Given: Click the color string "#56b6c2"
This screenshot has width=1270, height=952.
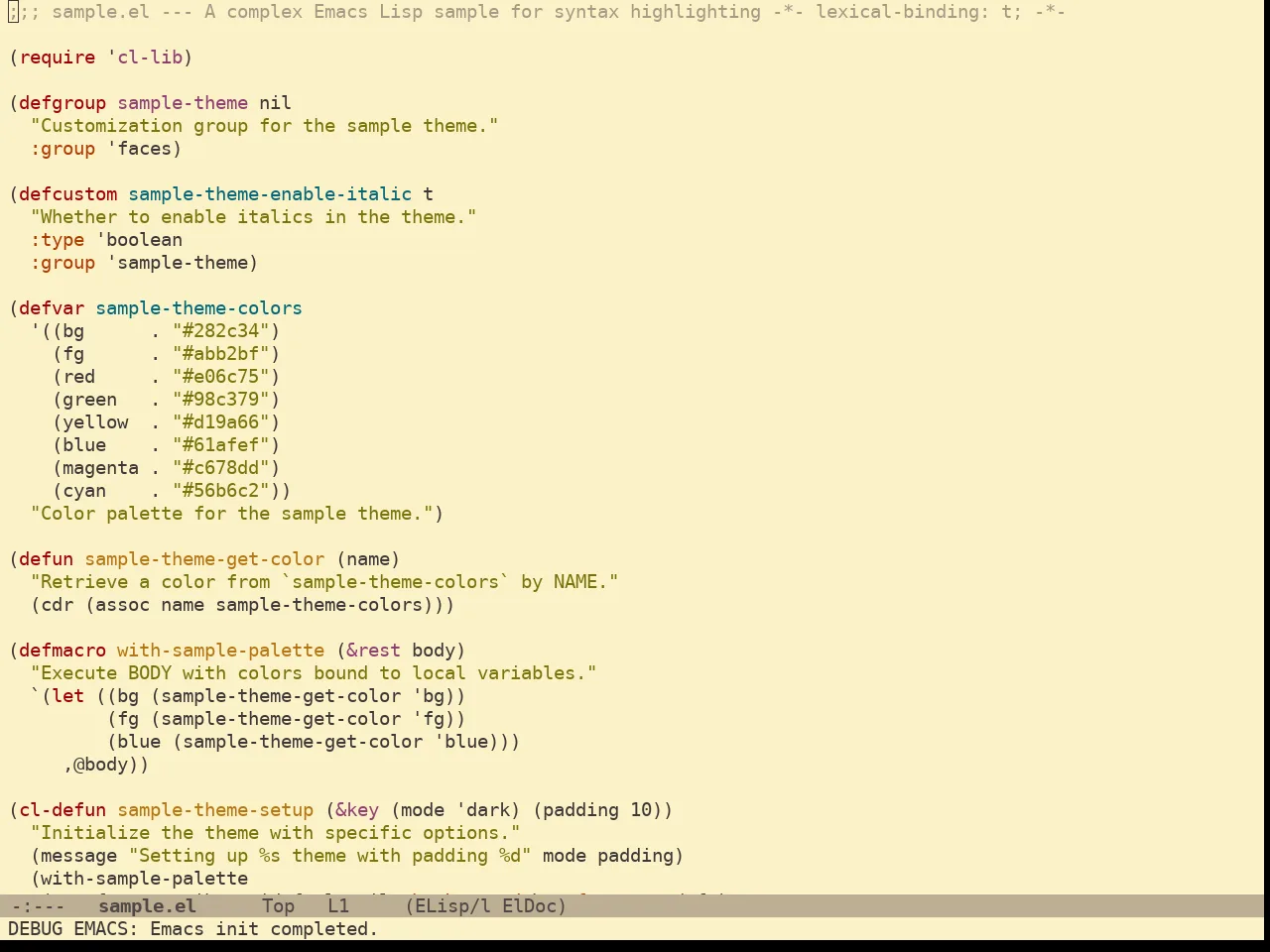Looking at the screenshot, I should (x=221, y=491).
